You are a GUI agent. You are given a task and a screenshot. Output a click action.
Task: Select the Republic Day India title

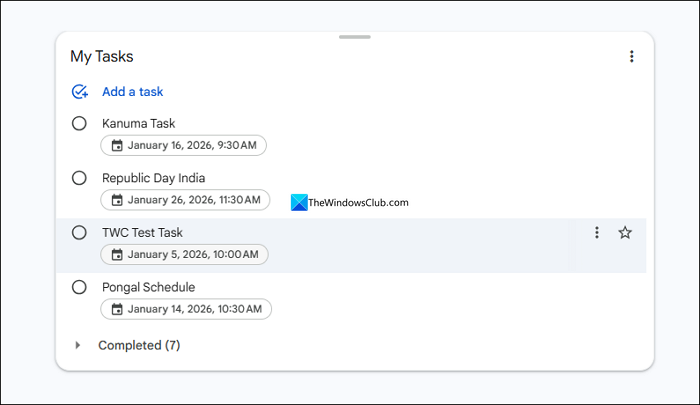click(154, 178)
